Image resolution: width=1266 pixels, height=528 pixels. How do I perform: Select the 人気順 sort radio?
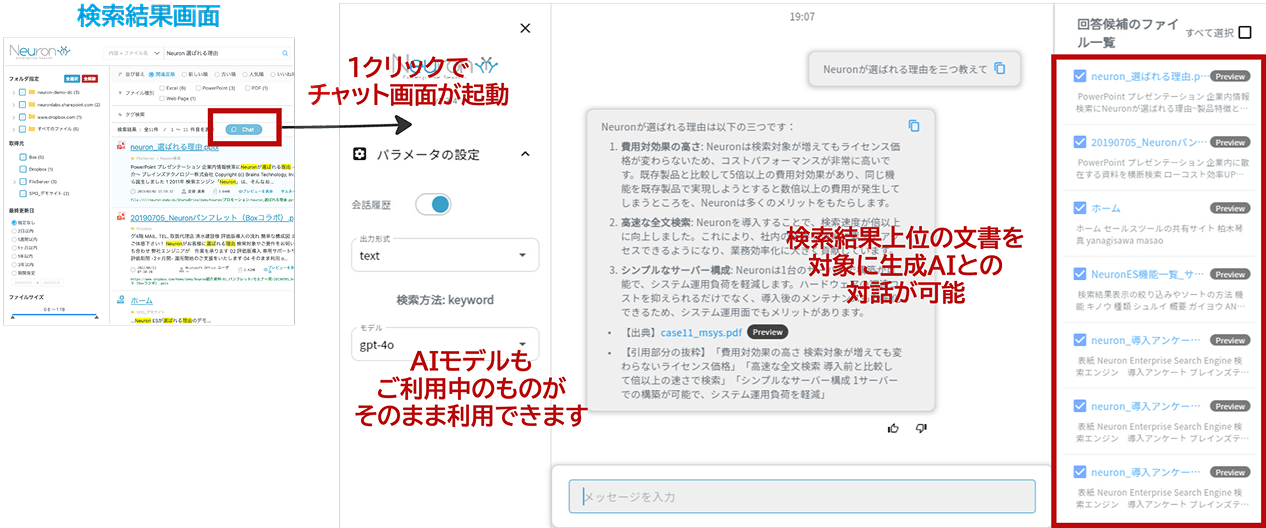tap(246, 73)
